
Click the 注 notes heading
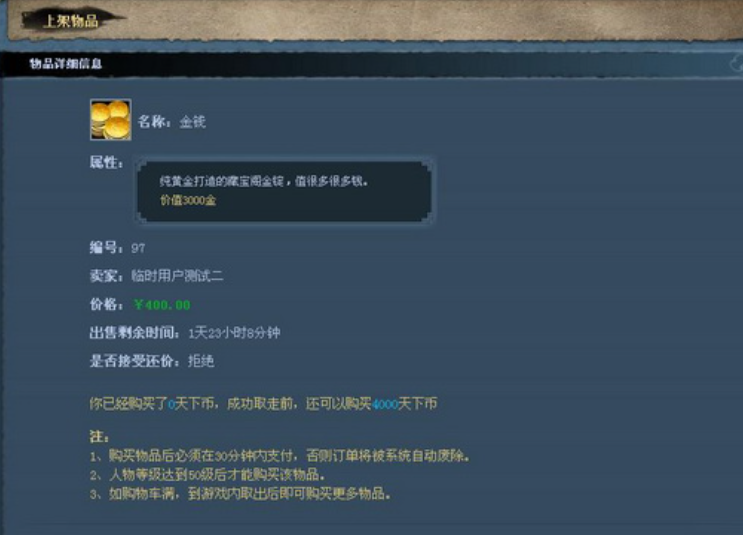click(100, 436)
